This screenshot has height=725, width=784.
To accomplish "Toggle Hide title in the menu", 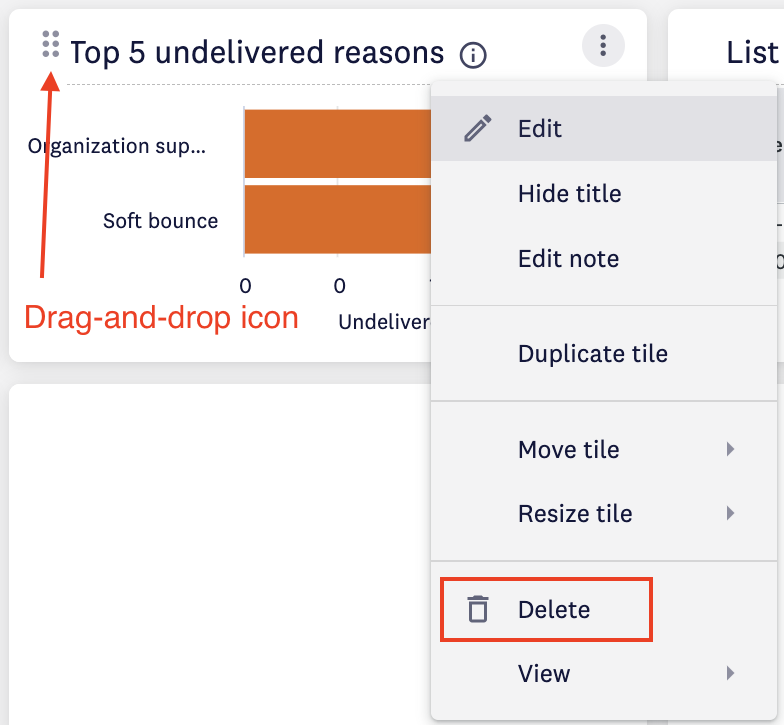I will pos(569,193).
